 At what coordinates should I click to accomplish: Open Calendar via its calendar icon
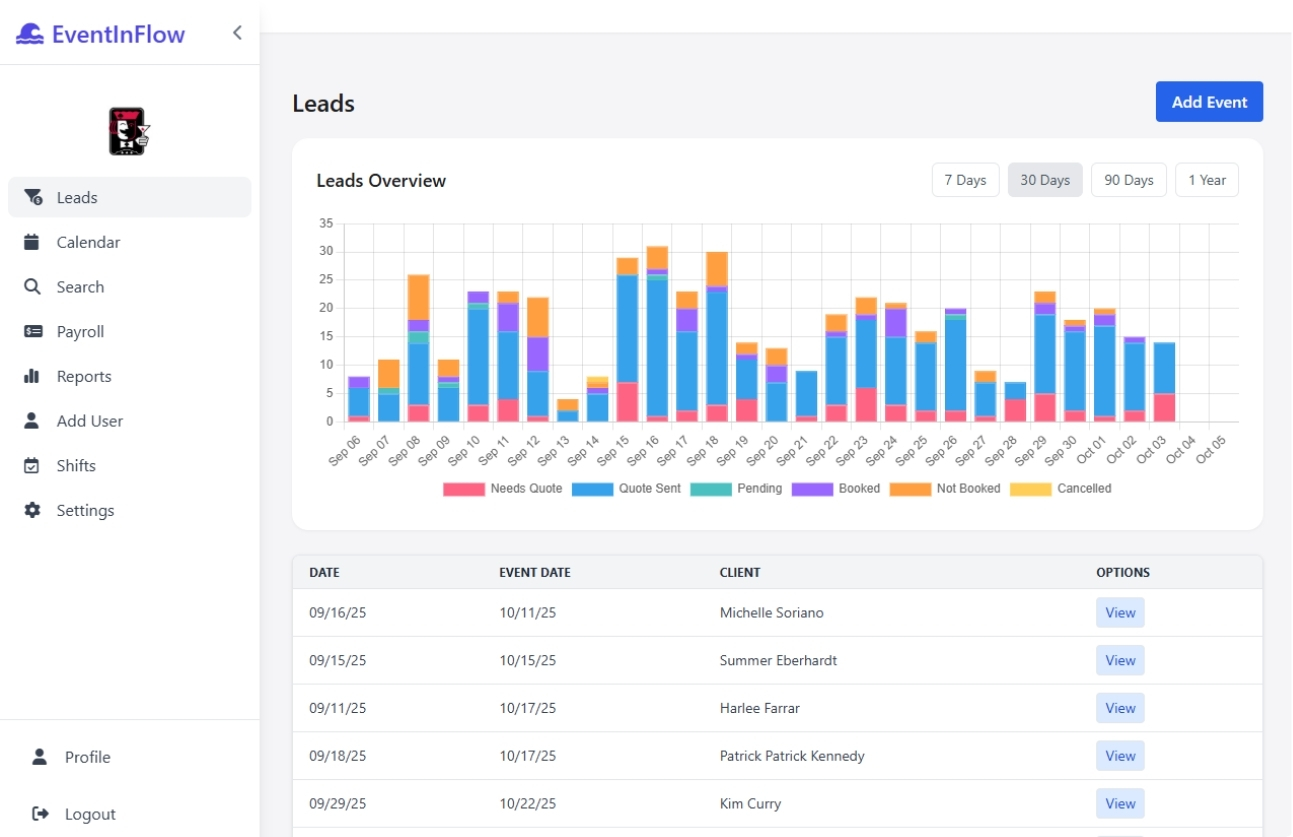[x=33, y=242]
